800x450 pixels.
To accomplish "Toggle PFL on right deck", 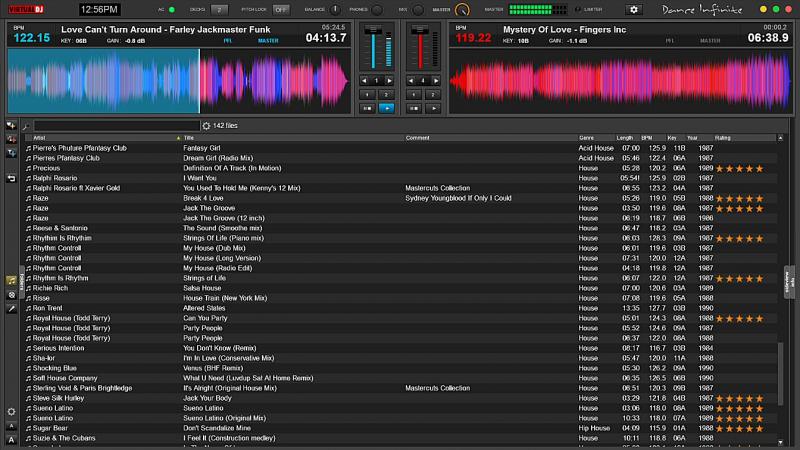I will [669, 41].
